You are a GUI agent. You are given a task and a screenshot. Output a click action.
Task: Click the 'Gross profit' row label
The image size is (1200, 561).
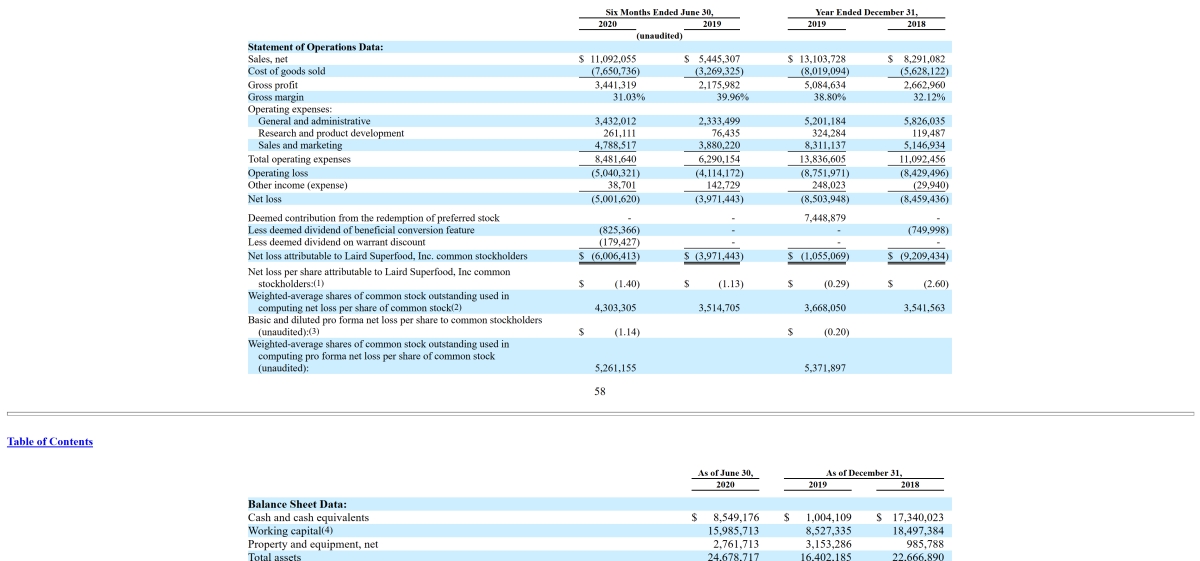coord(274,85)
